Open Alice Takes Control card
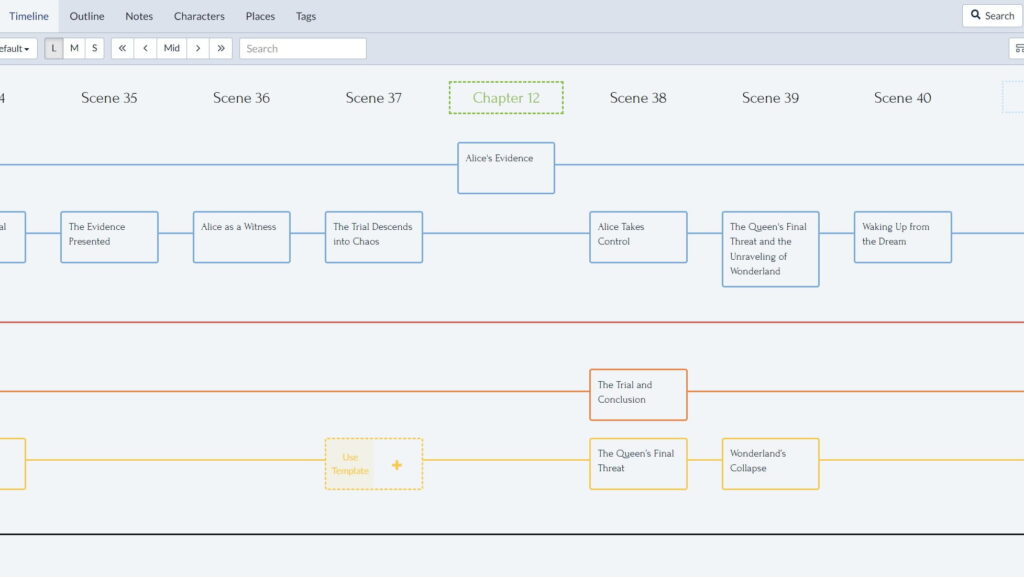Screen dimensions: 1024x577 click(x=638, y=237)
